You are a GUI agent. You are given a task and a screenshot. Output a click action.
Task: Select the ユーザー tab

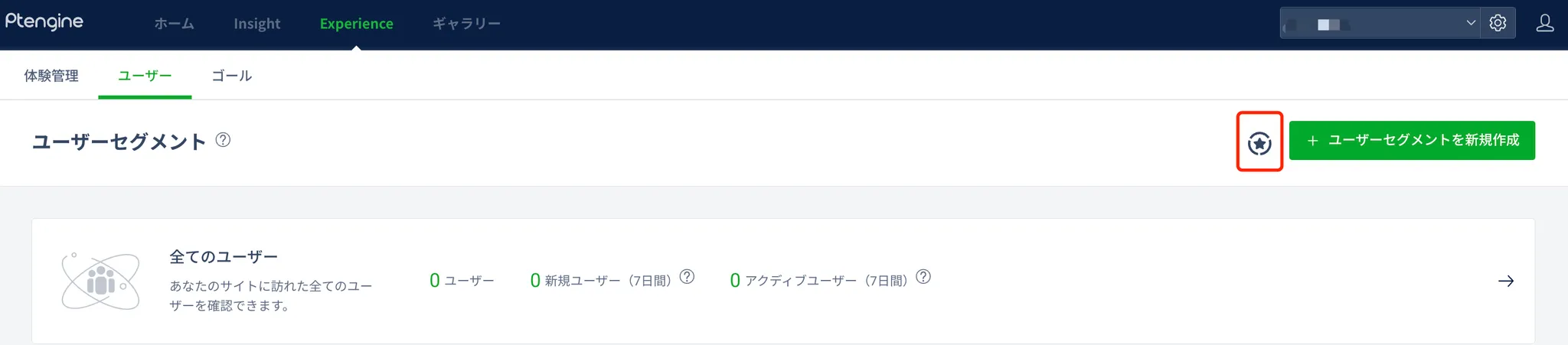pyautogui.click(x=145, y=76)
